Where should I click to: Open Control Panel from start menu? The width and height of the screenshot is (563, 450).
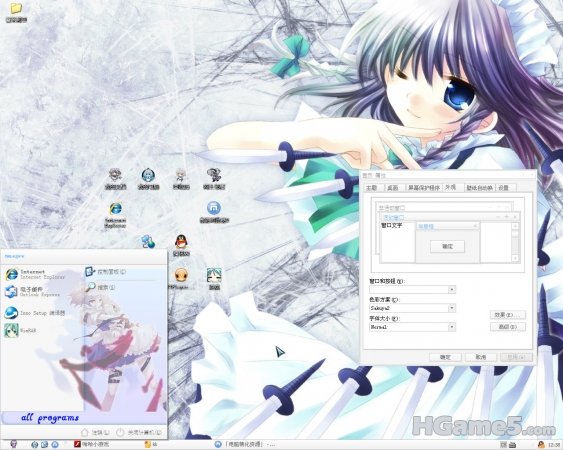pos(105,272)
